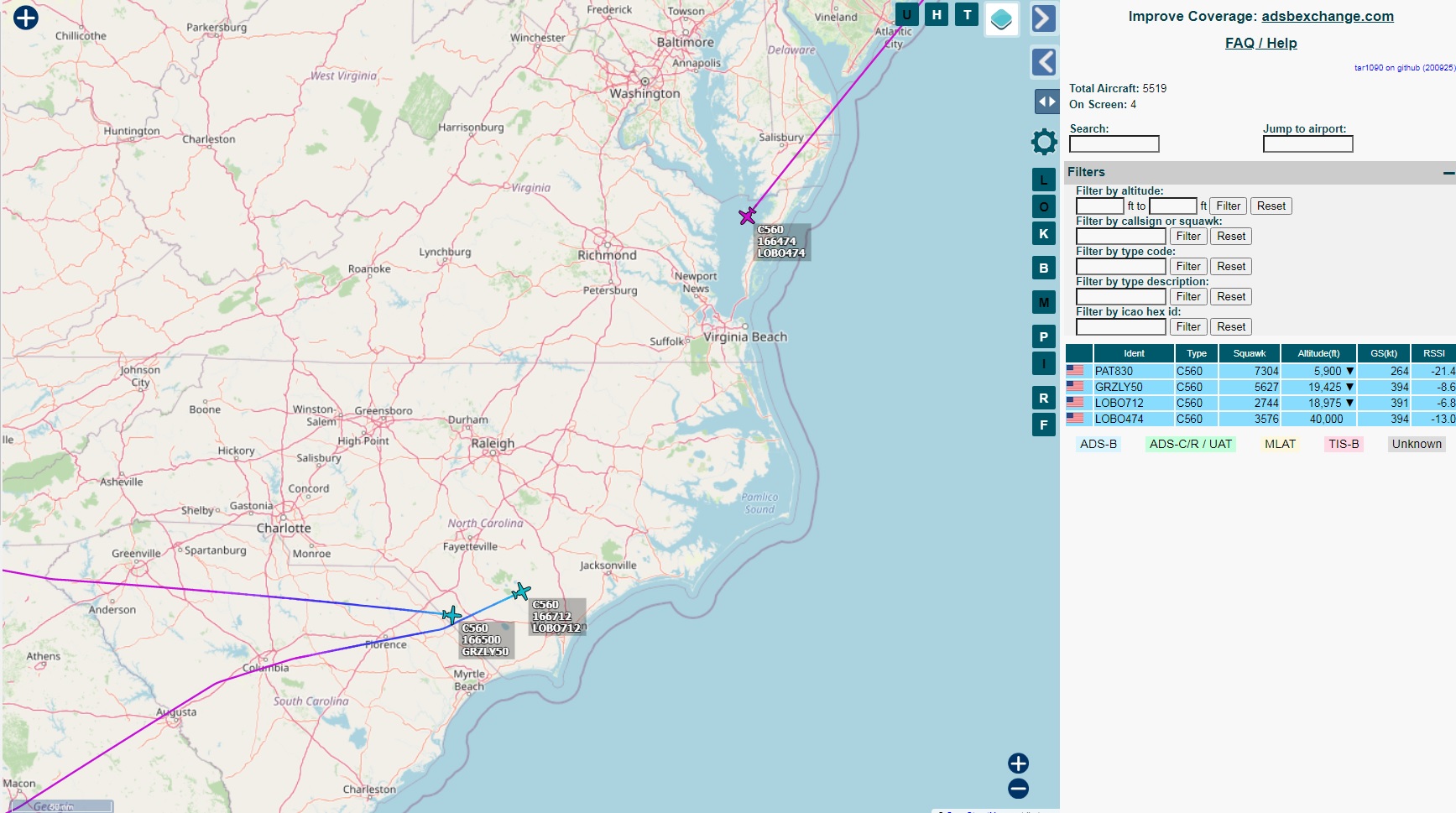
Task: Select the GRZLY50 aircraft icon on map
Action: 451,616
